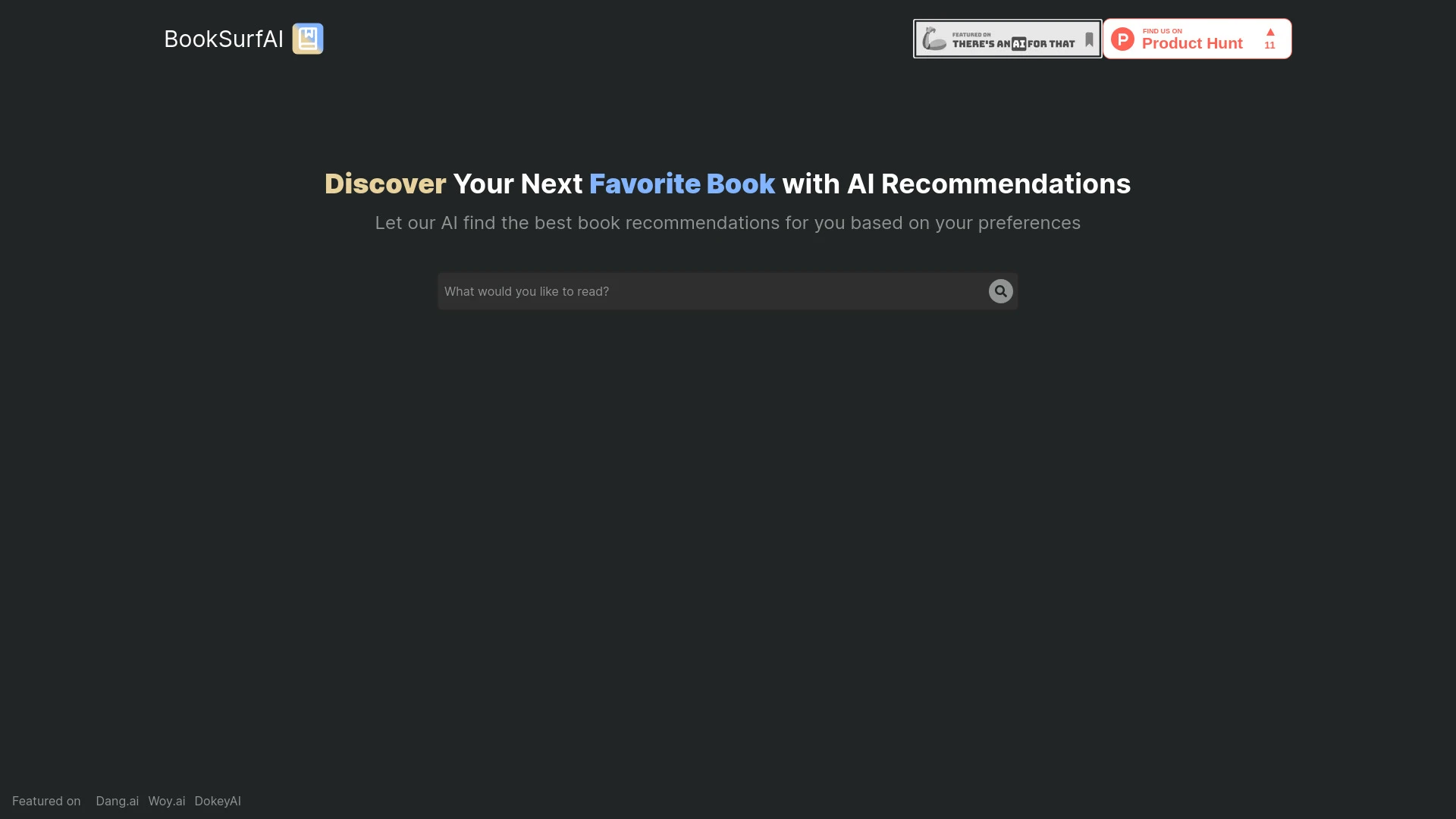Open the Woy.ai featured link
1456x819 pixels.
[x=166, y=800]
